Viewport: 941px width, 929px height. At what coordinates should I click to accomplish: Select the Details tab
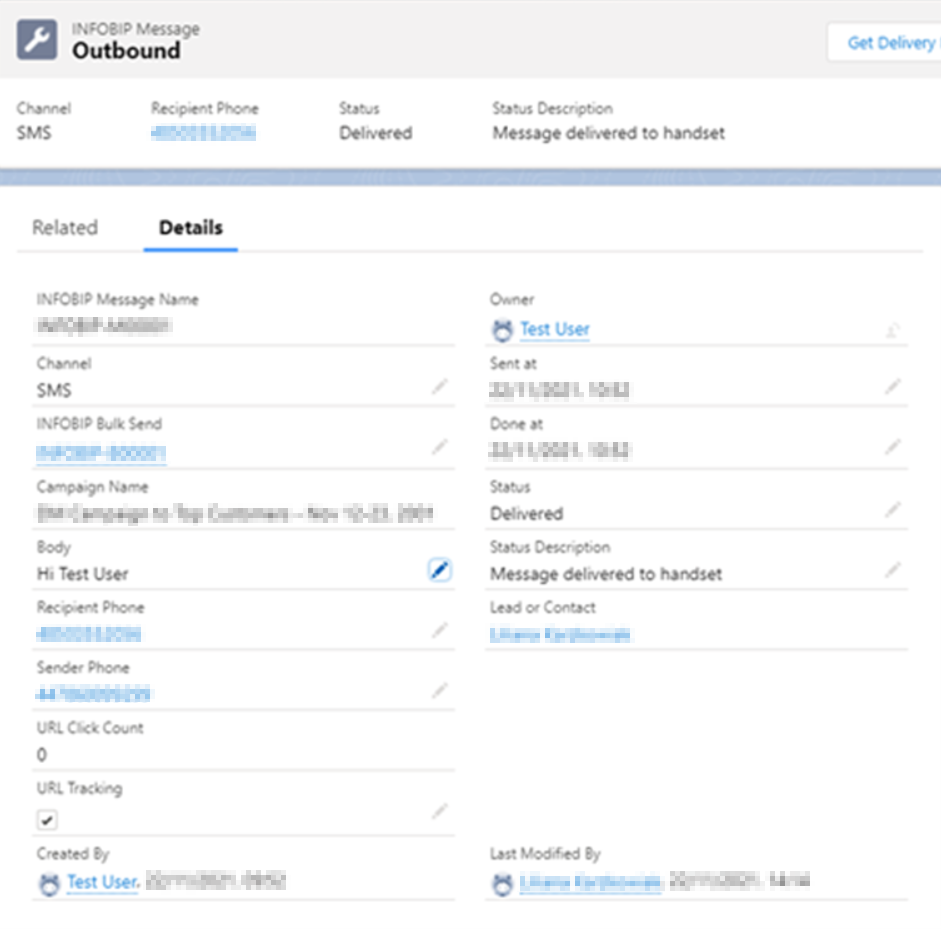click(x=190, y=228)
